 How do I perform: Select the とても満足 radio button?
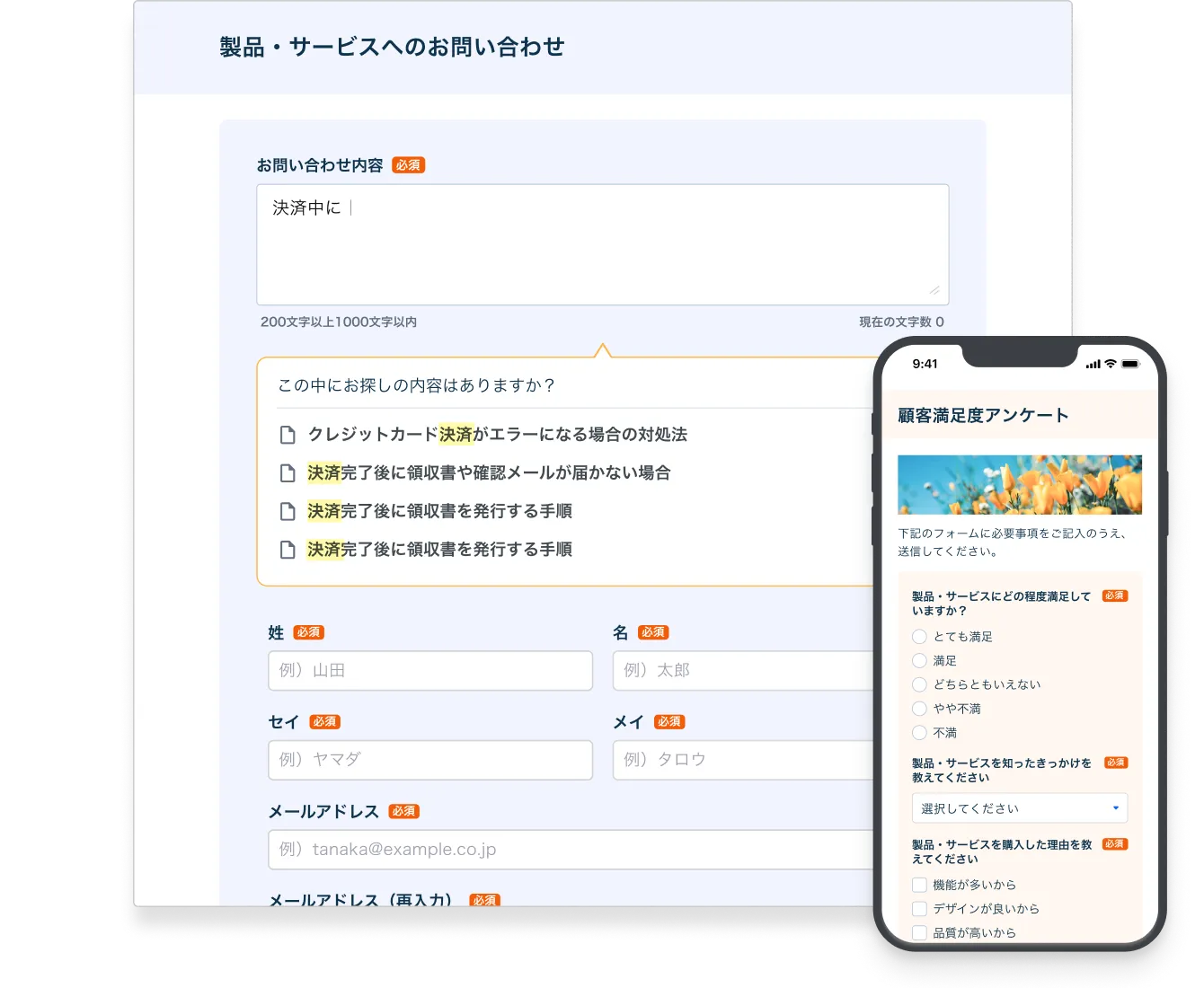click(919, 637)
